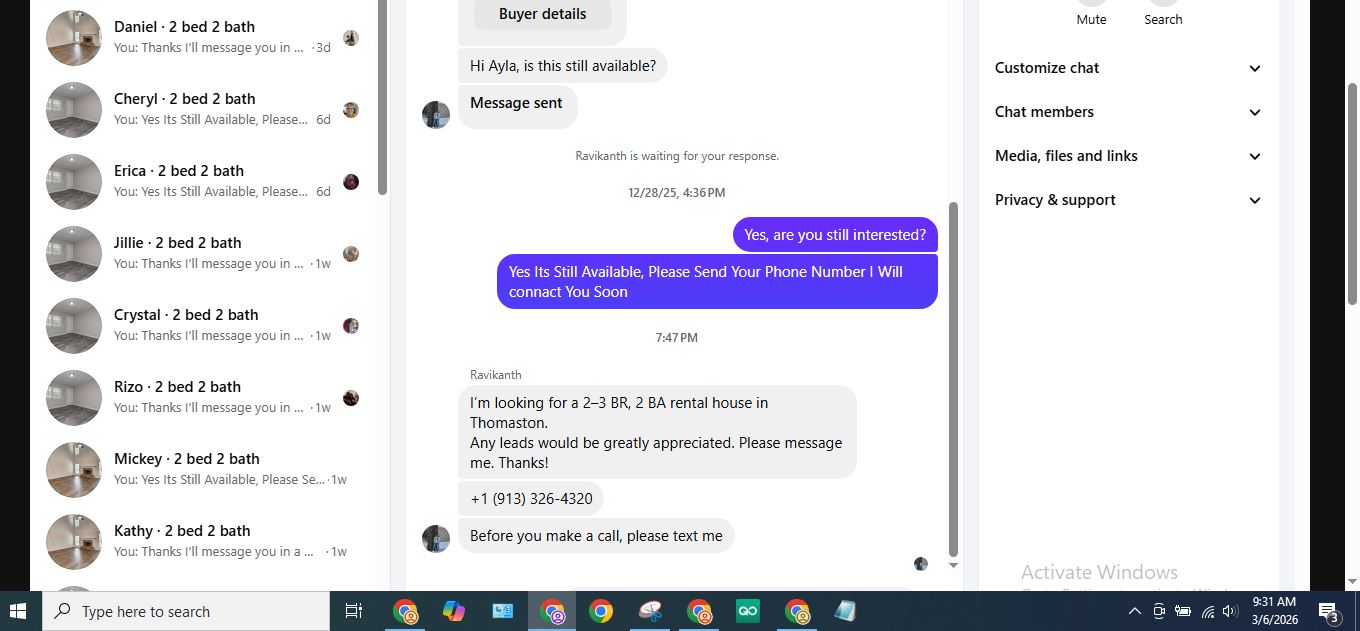Expand Media, files and links

[1128, 156]
